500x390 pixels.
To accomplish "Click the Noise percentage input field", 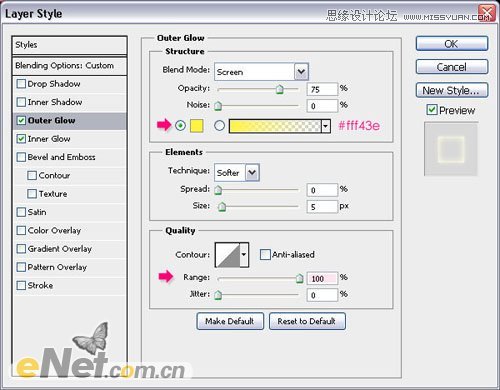I will coord(322,106).
